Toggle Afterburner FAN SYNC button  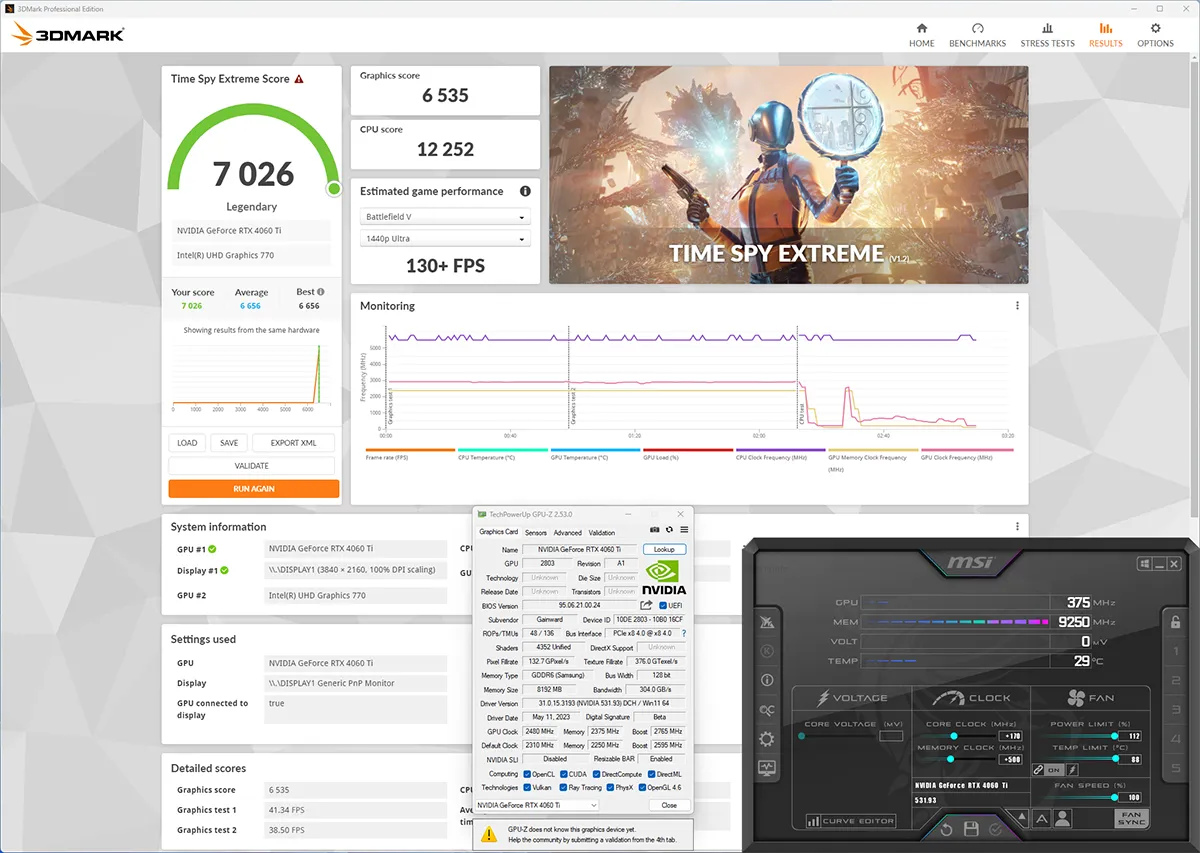1131,818
